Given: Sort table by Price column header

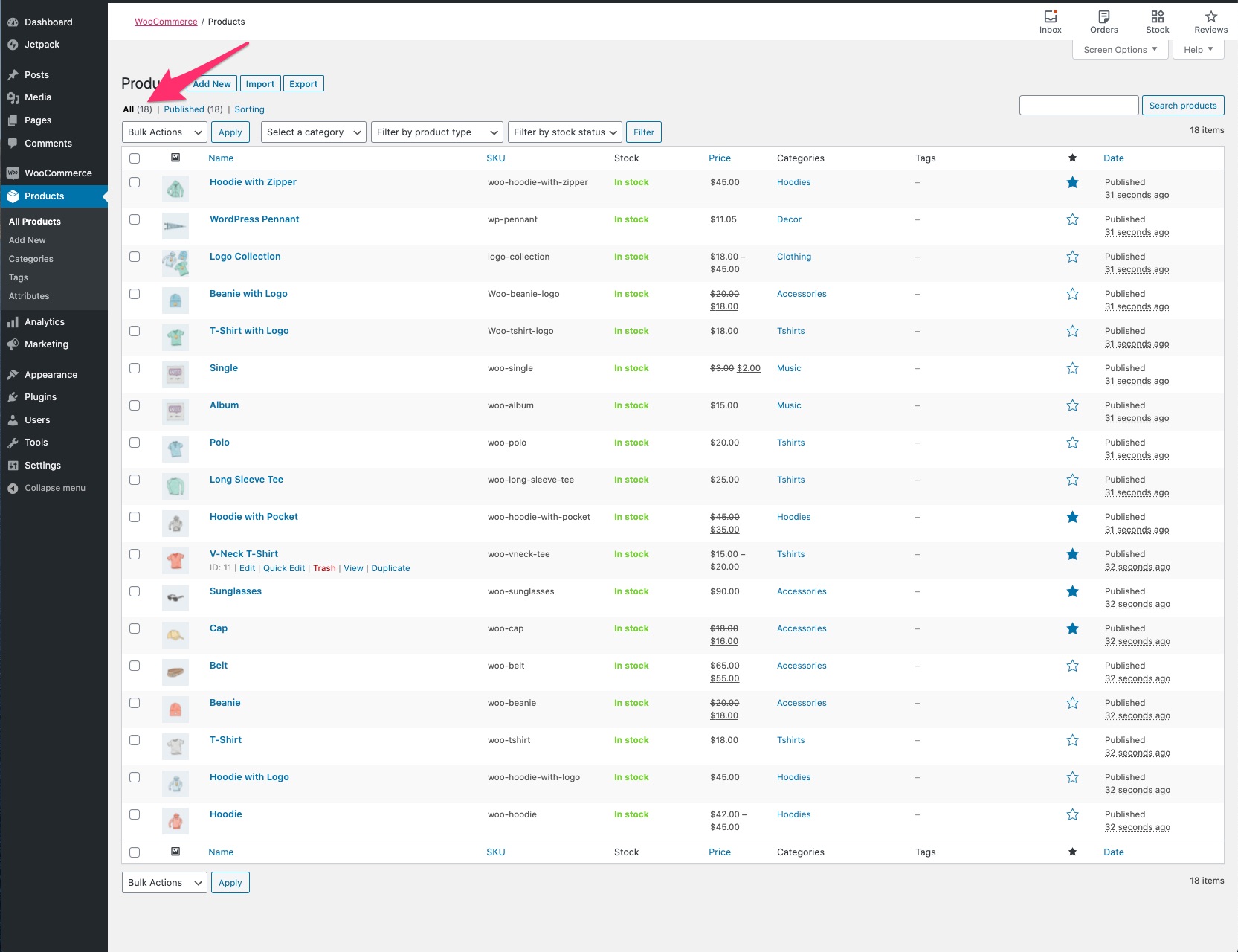Looking at the screenshot, I should (x=720, y=158).
